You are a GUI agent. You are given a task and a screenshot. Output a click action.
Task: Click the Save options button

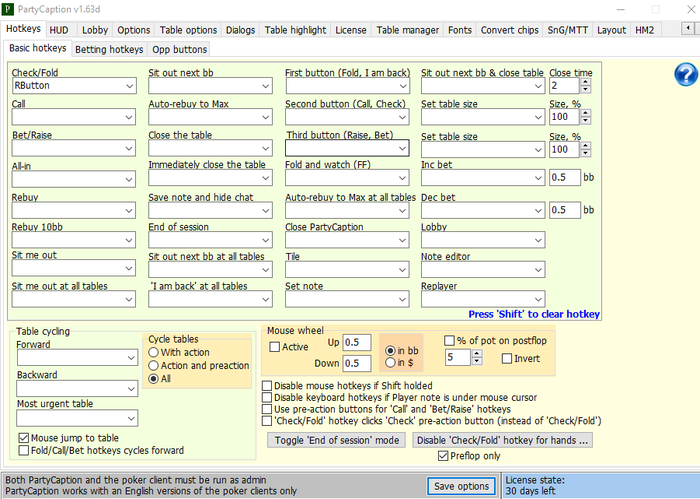click(x=462, y=486)
